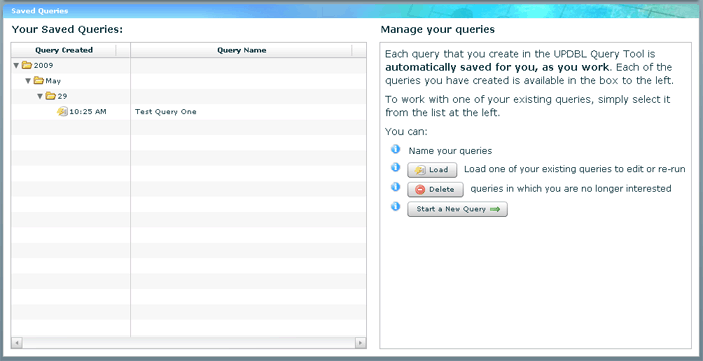Select the 29 folder icon

[51, 96]
